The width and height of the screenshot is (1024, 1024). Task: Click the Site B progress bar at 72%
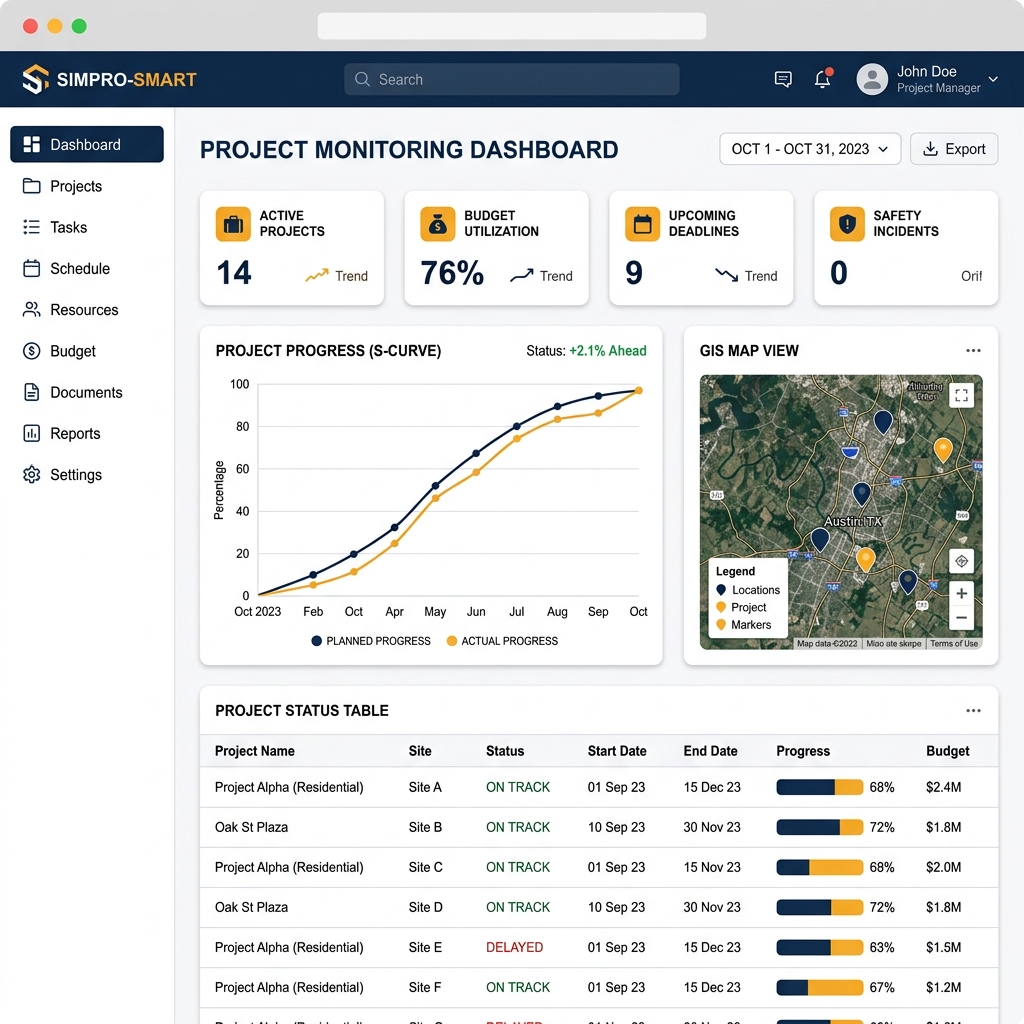[x=820, y=827]
